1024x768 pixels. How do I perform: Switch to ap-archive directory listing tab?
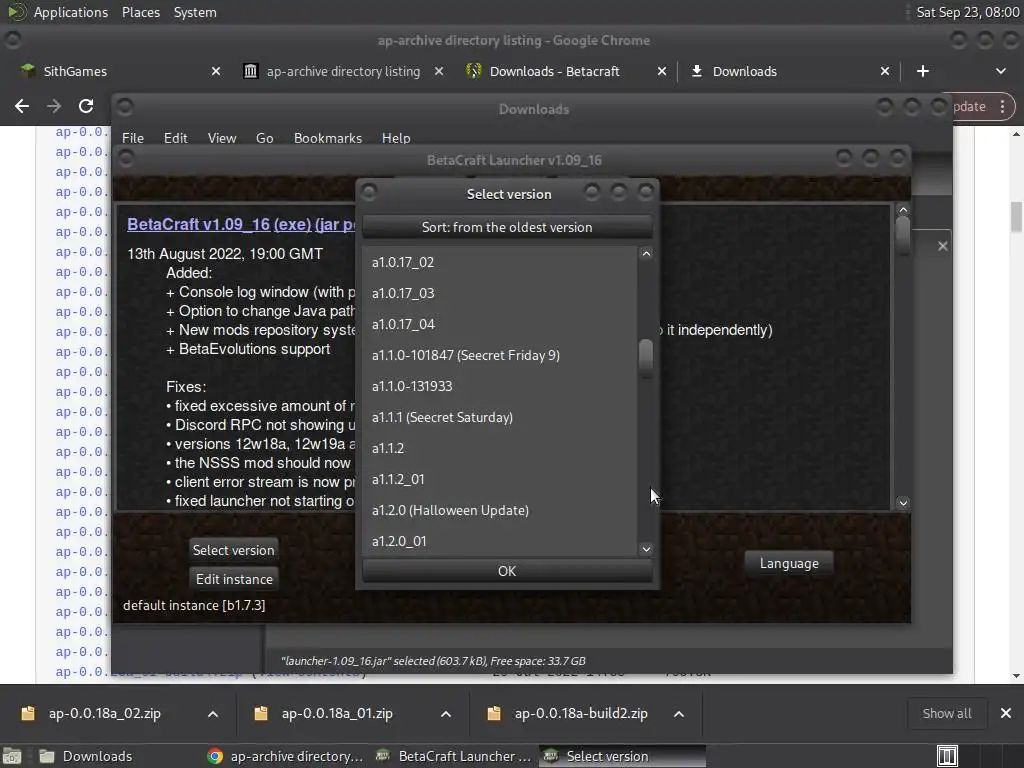(343, 71)
